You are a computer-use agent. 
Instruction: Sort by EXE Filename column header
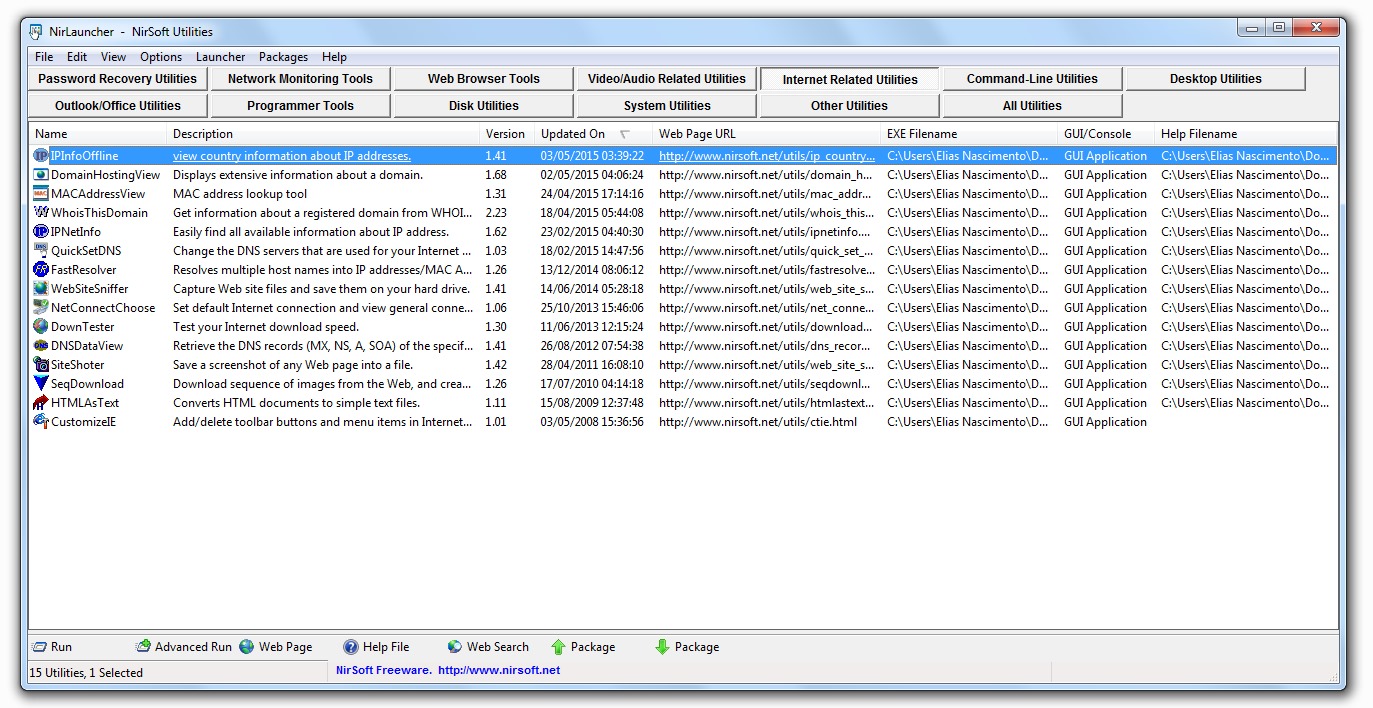pyautogui.click(x=969, y=134)
